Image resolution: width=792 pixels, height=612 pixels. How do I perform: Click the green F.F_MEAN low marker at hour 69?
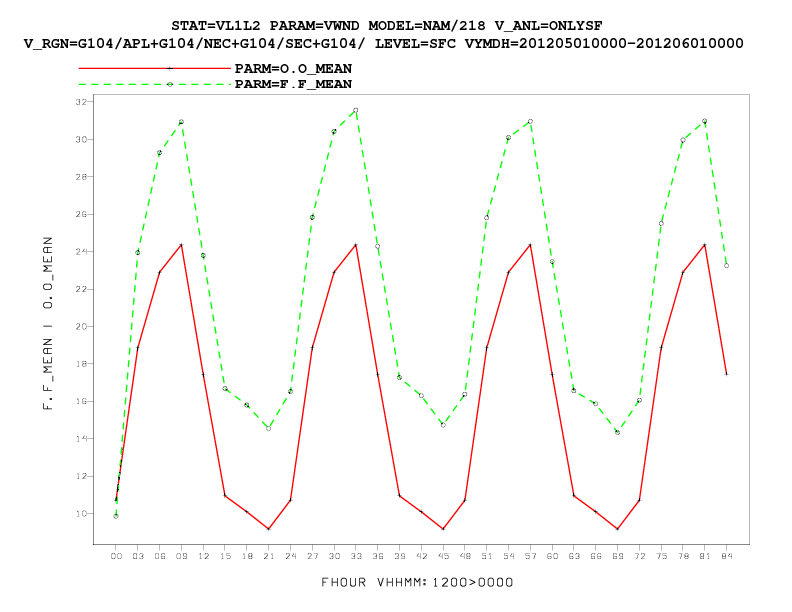pyautogui.click(x=617, y=432)
